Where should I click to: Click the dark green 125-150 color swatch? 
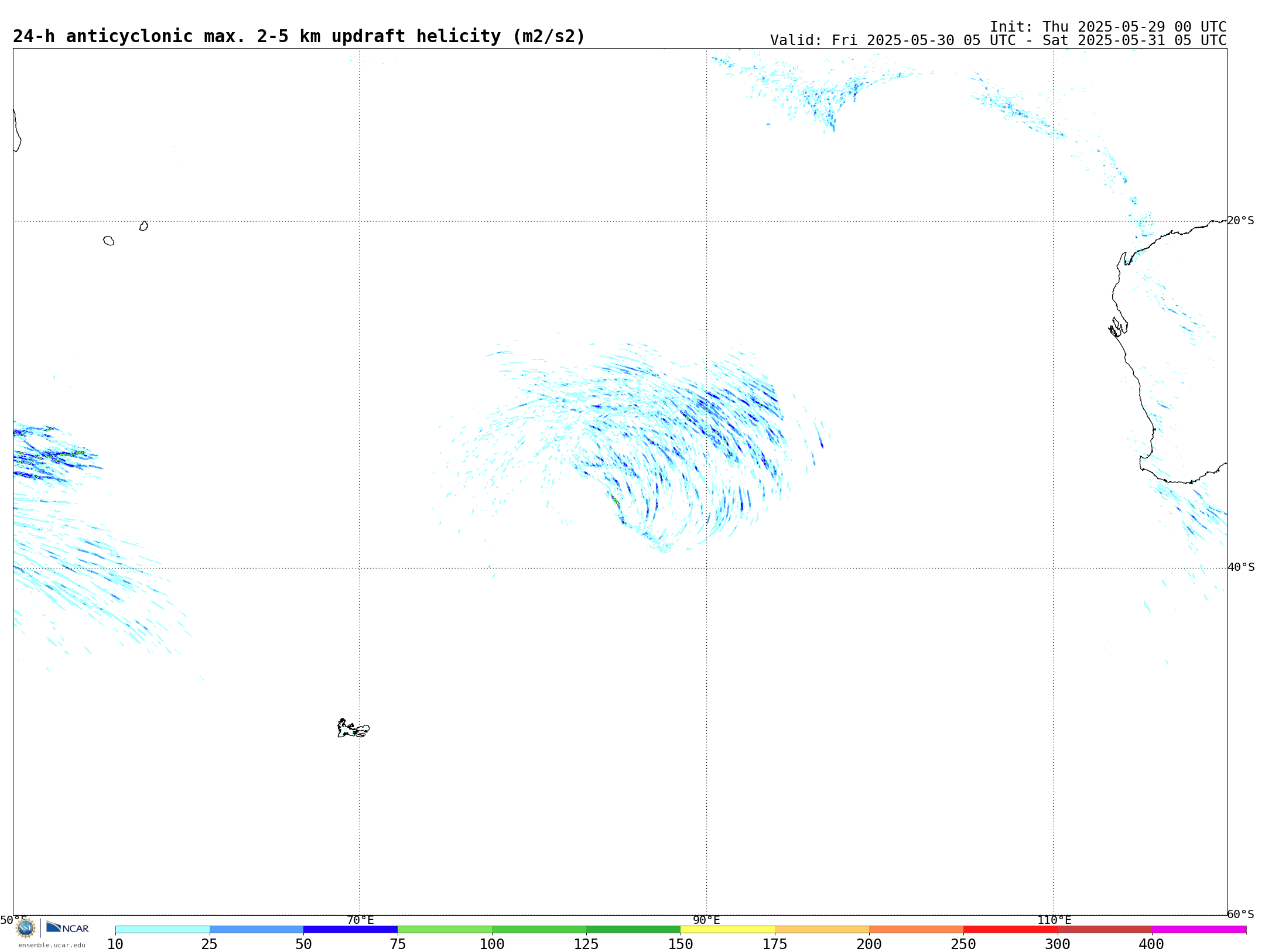click(634, 929)
